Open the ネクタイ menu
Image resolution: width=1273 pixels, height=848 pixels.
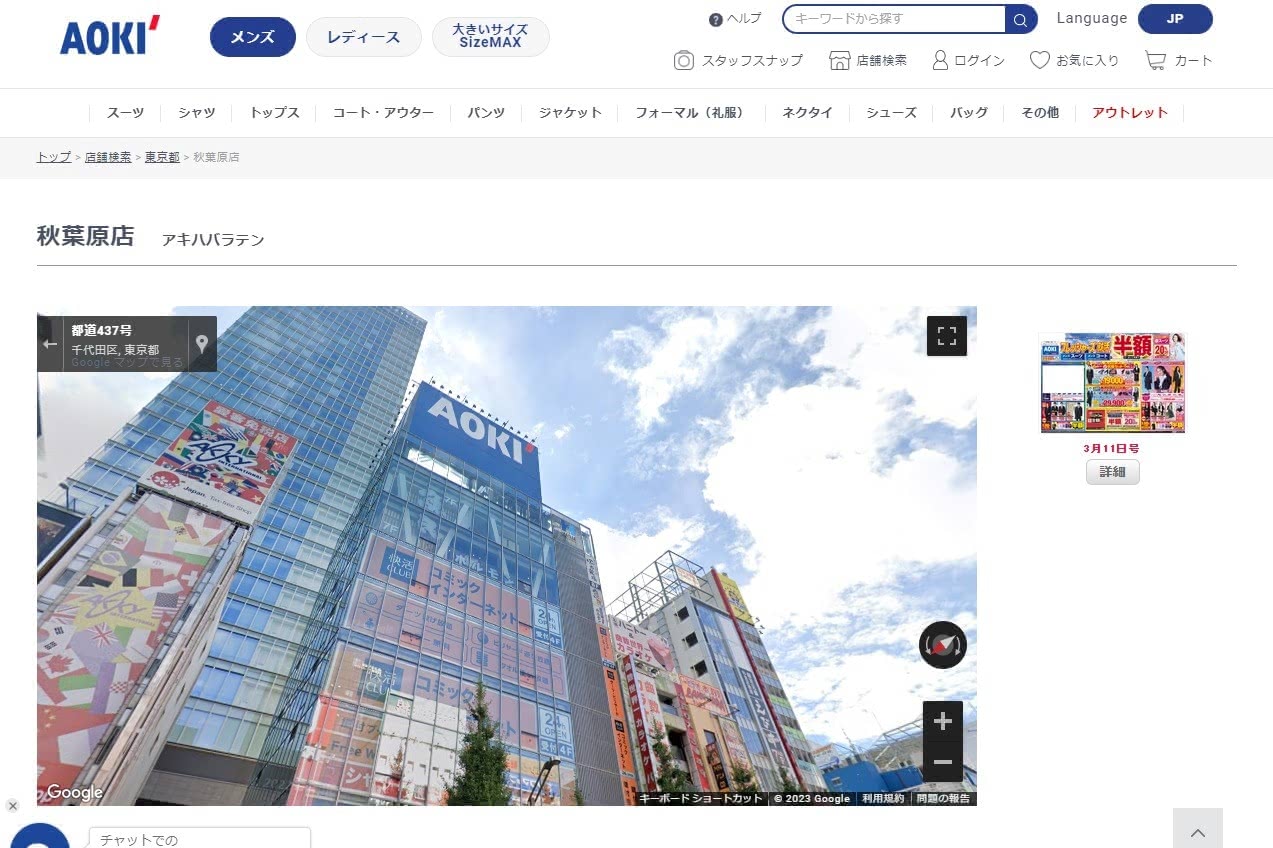(x=807, y=113)
